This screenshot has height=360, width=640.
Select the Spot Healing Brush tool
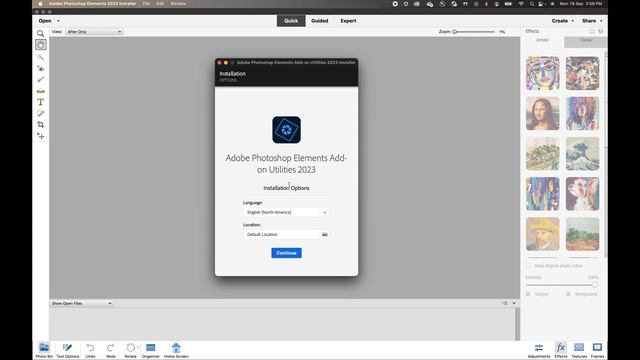[40, 113]
